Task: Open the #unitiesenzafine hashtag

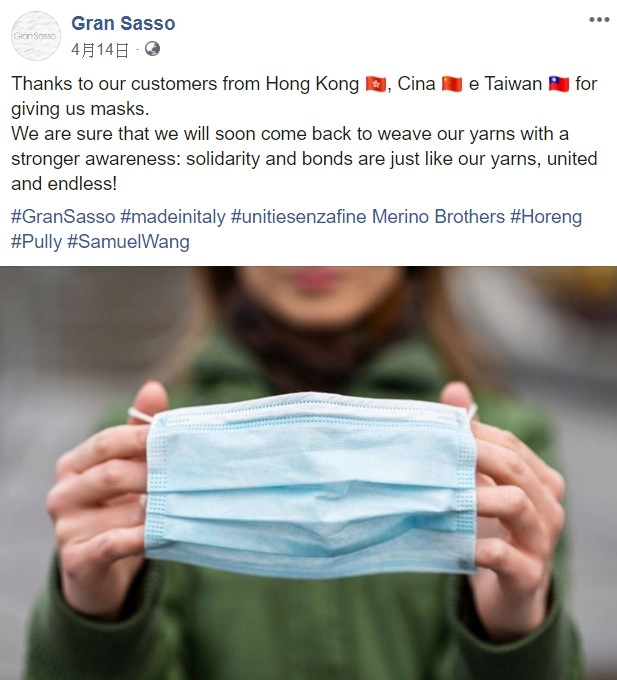Action: (299, 216)
